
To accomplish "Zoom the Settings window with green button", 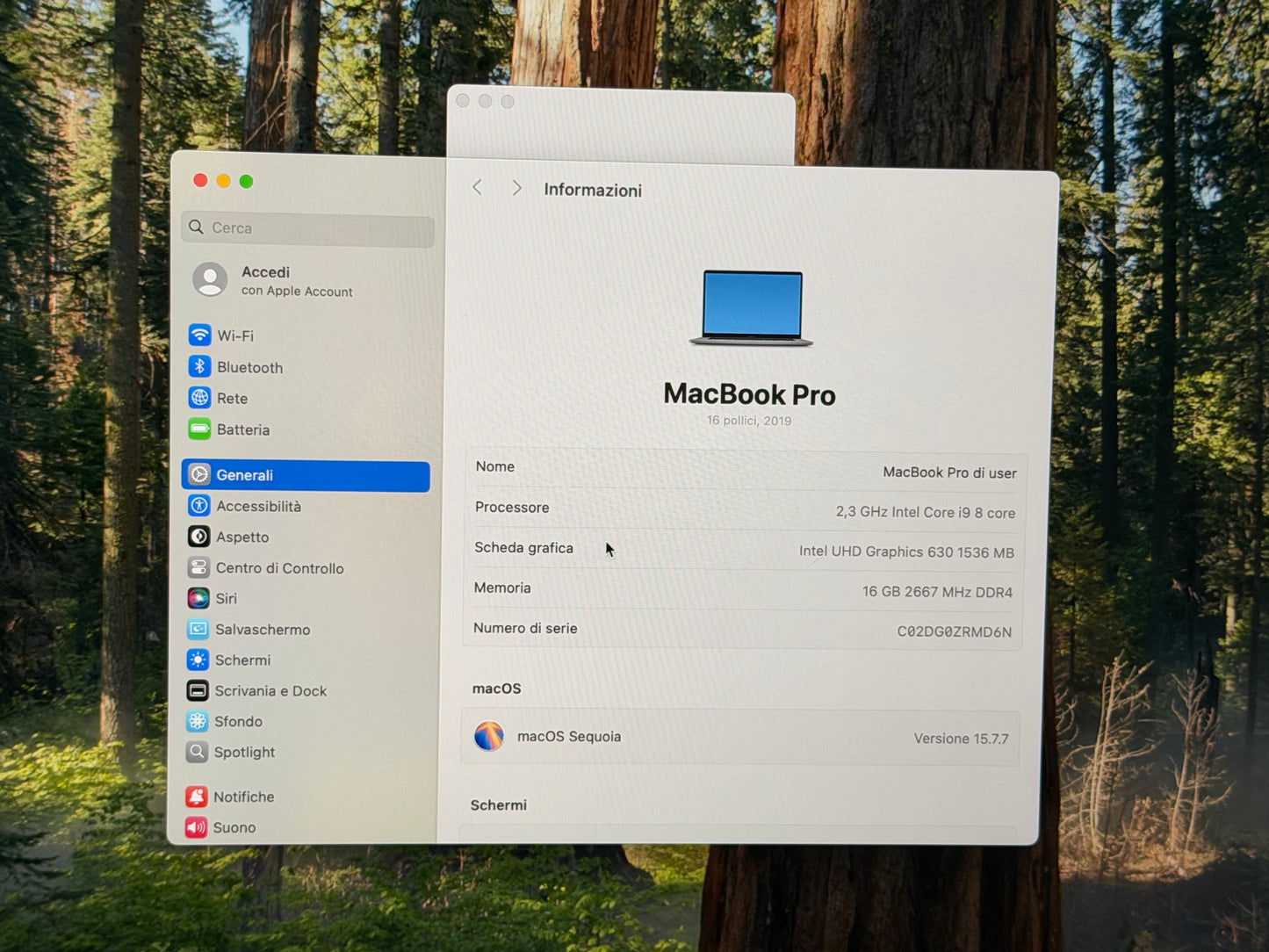I will tap(246, 181).
